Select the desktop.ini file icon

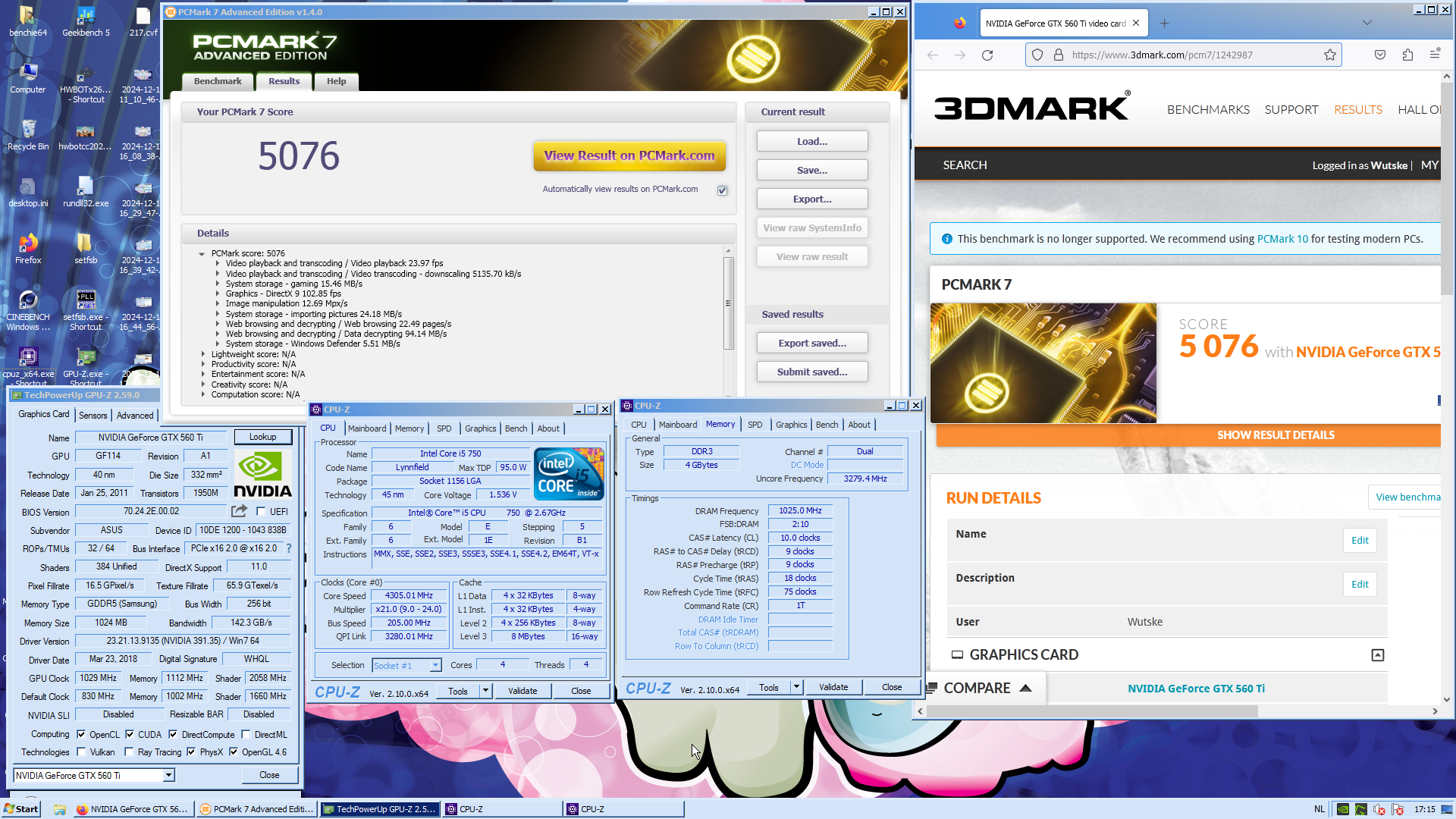28,192
